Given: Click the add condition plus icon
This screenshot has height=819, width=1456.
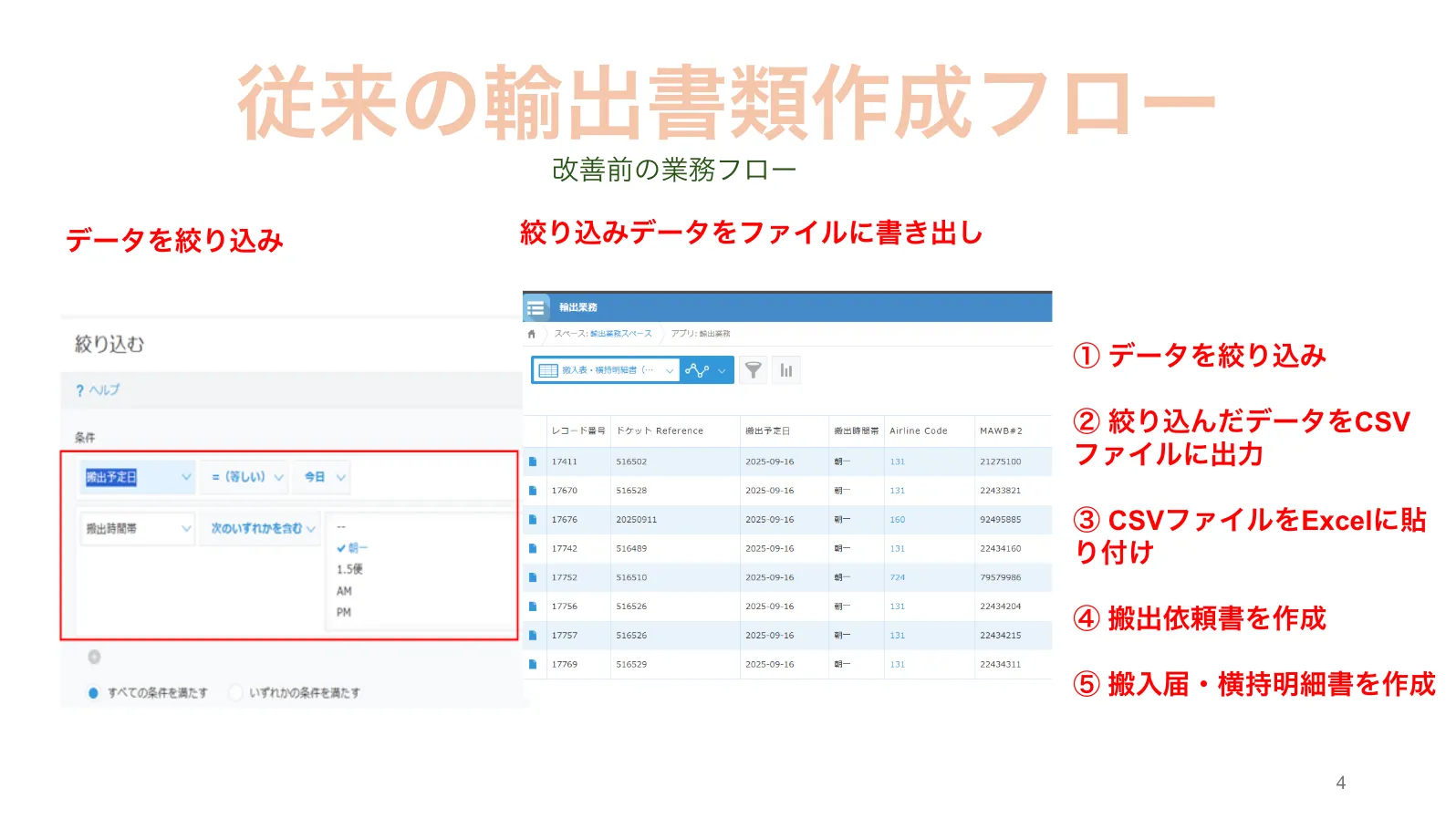Looking at the screenshot, I should tap(94, 657).
